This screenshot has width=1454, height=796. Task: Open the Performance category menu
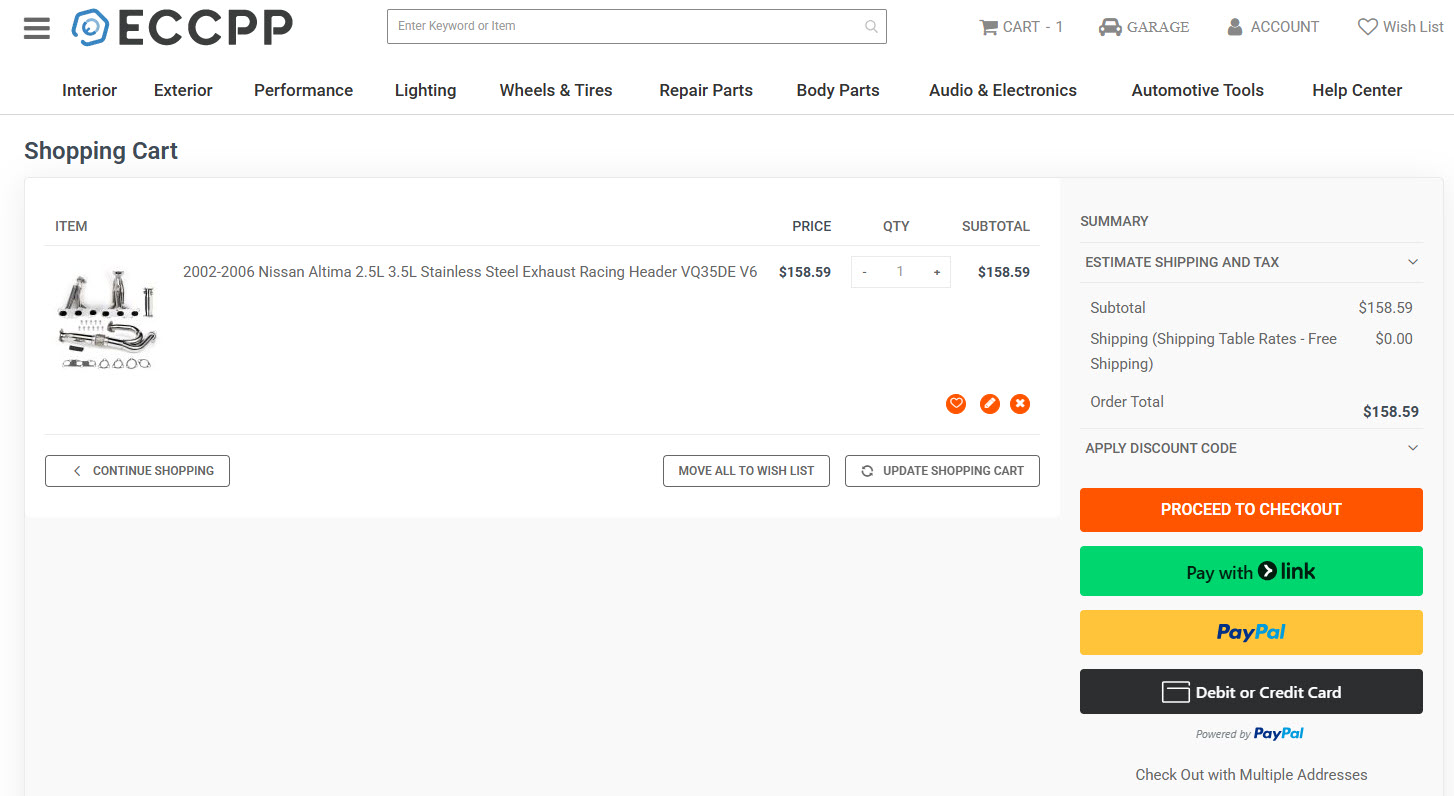[303, 90]
